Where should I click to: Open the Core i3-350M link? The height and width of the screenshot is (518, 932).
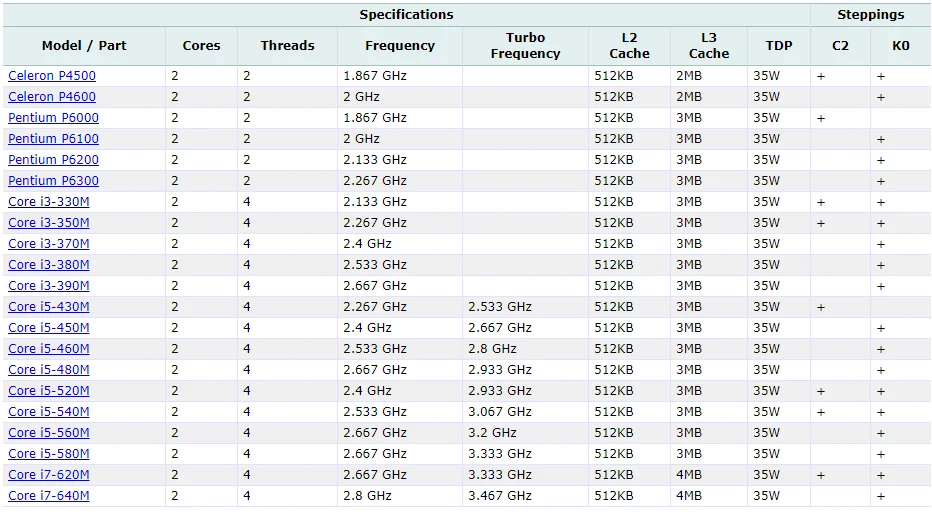coord(49,223)
